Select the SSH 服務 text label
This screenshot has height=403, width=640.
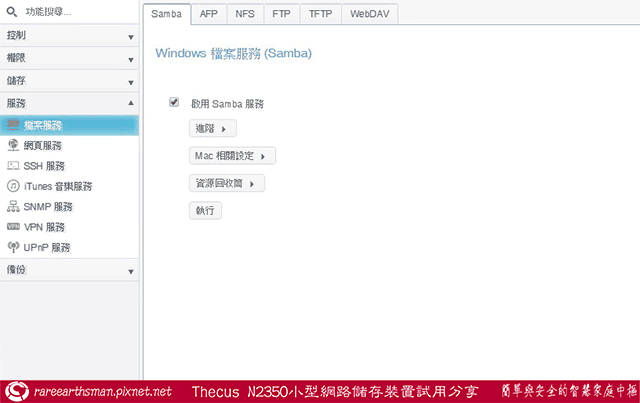coord(44,166)
